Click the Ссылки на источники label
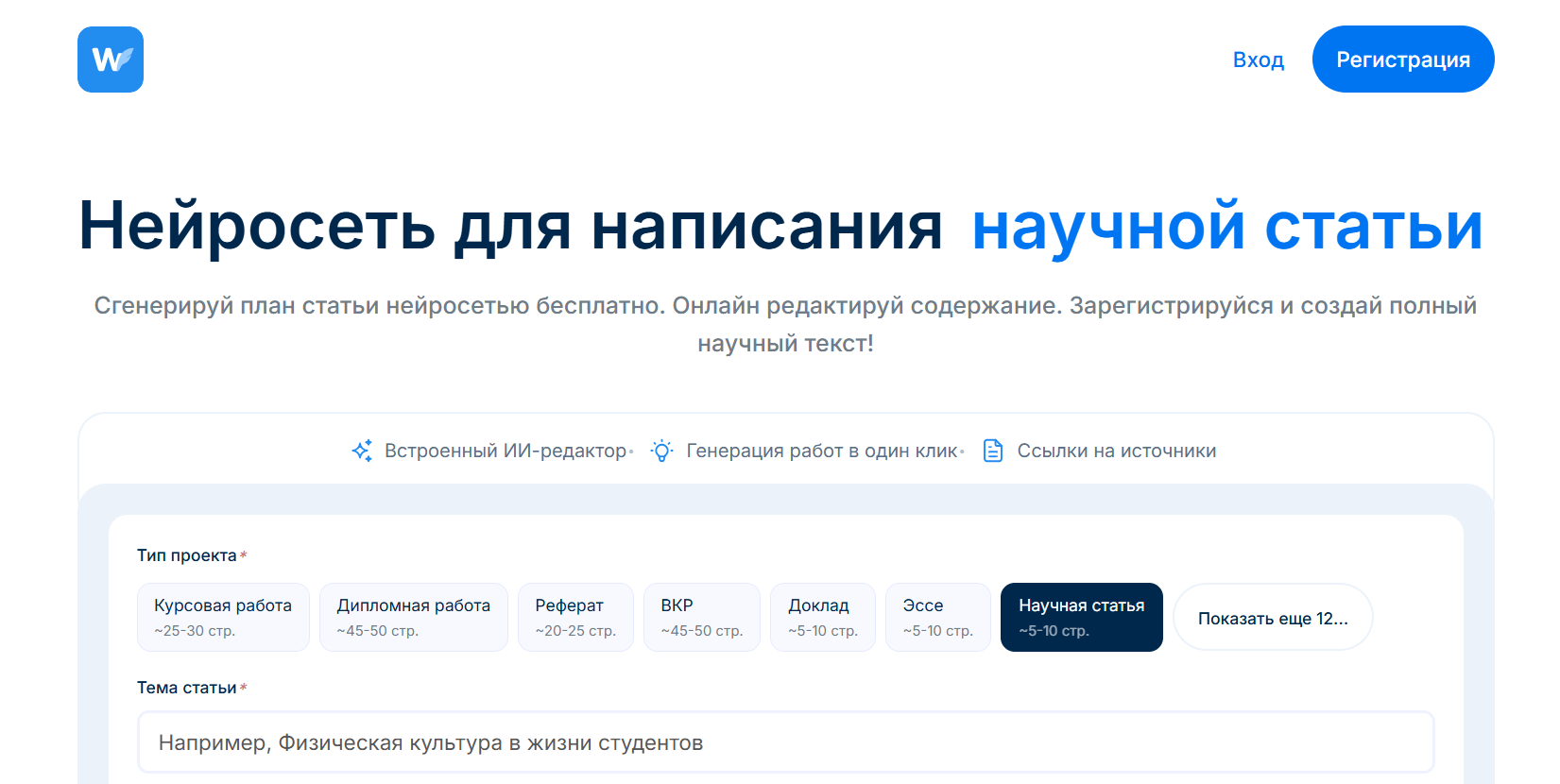 [x=1116, y=451]
